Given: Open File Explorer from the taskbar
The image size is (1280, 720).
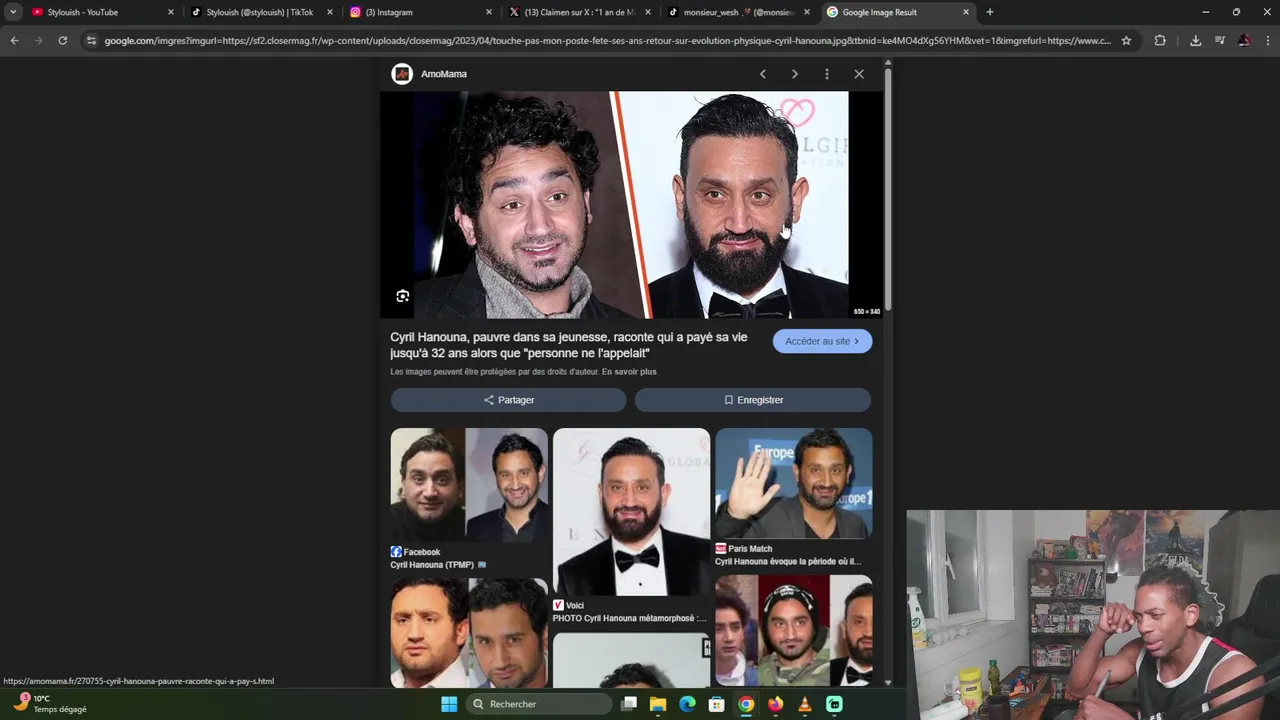Looking at the screenshot, I should pos(658,704).
